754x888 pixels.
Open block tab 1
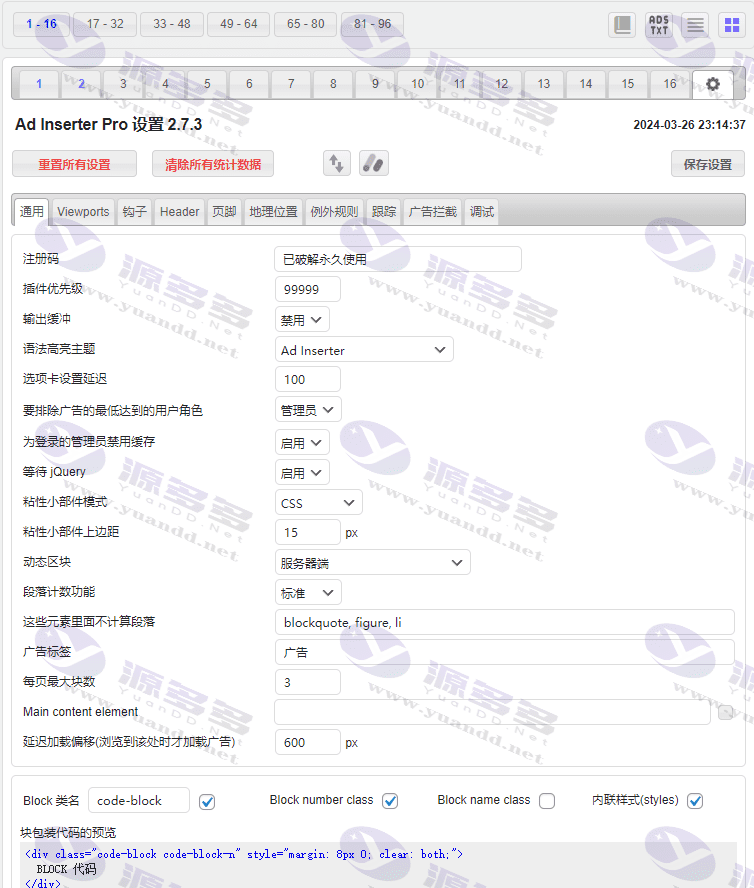tap(39, 84)
